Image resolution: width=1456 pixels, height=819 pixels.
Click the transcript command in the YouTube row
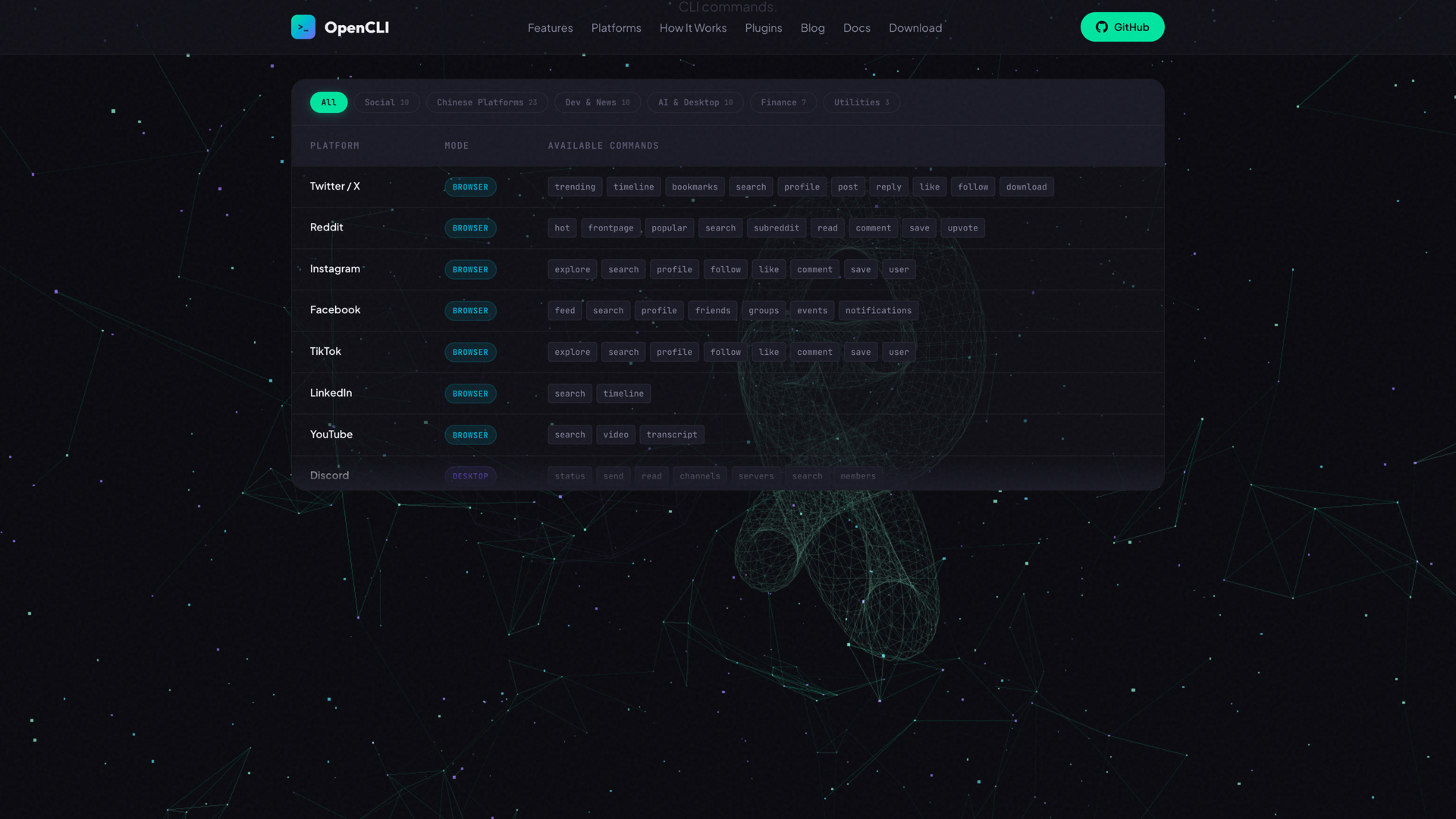[672, 435]
